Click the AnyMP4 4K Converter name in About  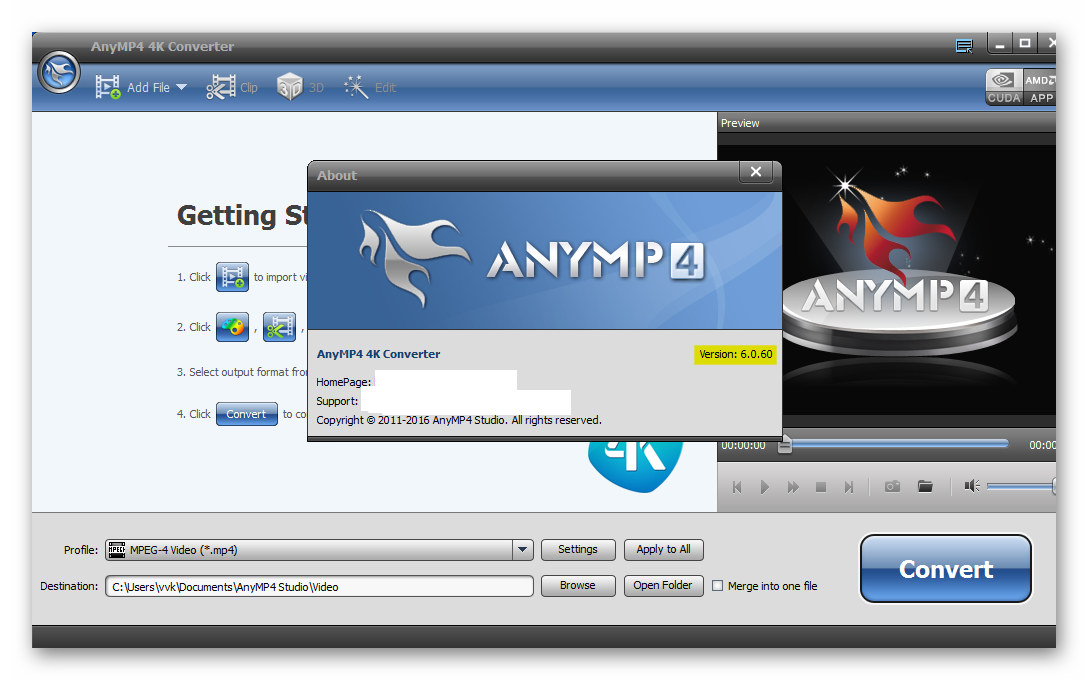378,354
